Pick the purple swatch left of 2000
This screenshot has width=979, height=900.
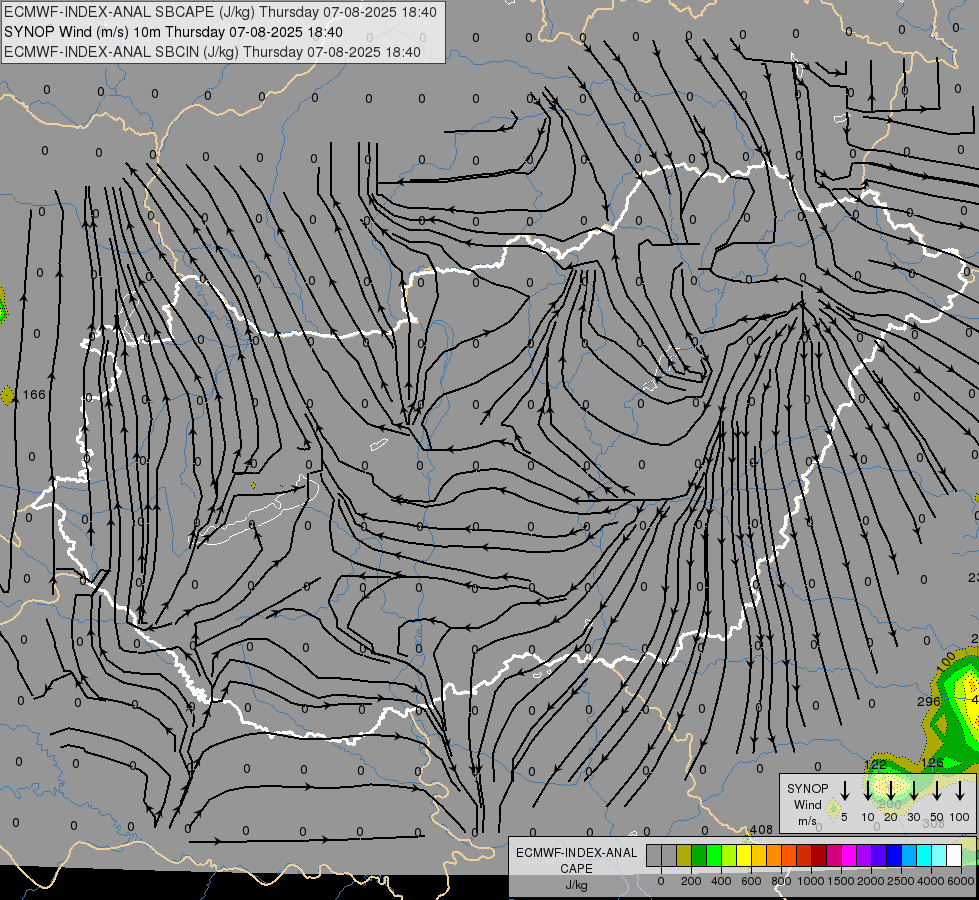(865, 855)
